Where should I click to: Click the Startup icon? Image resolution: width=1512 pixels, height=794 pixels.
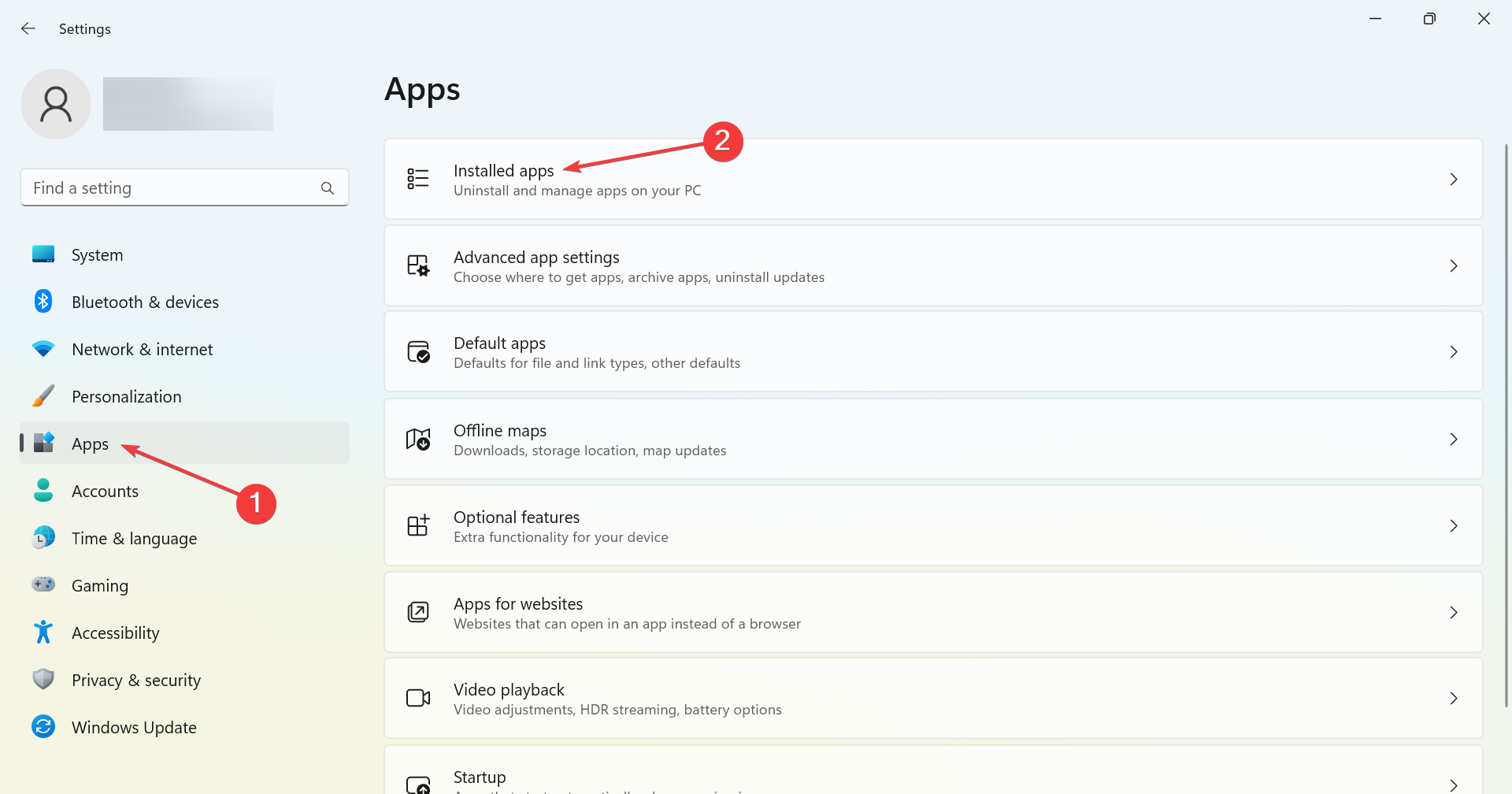pyautogui.click(x=418, y=785)
